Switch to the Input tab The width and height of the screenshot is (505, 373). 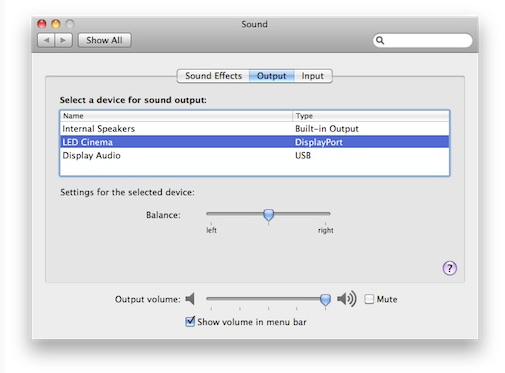click(313, 76)
